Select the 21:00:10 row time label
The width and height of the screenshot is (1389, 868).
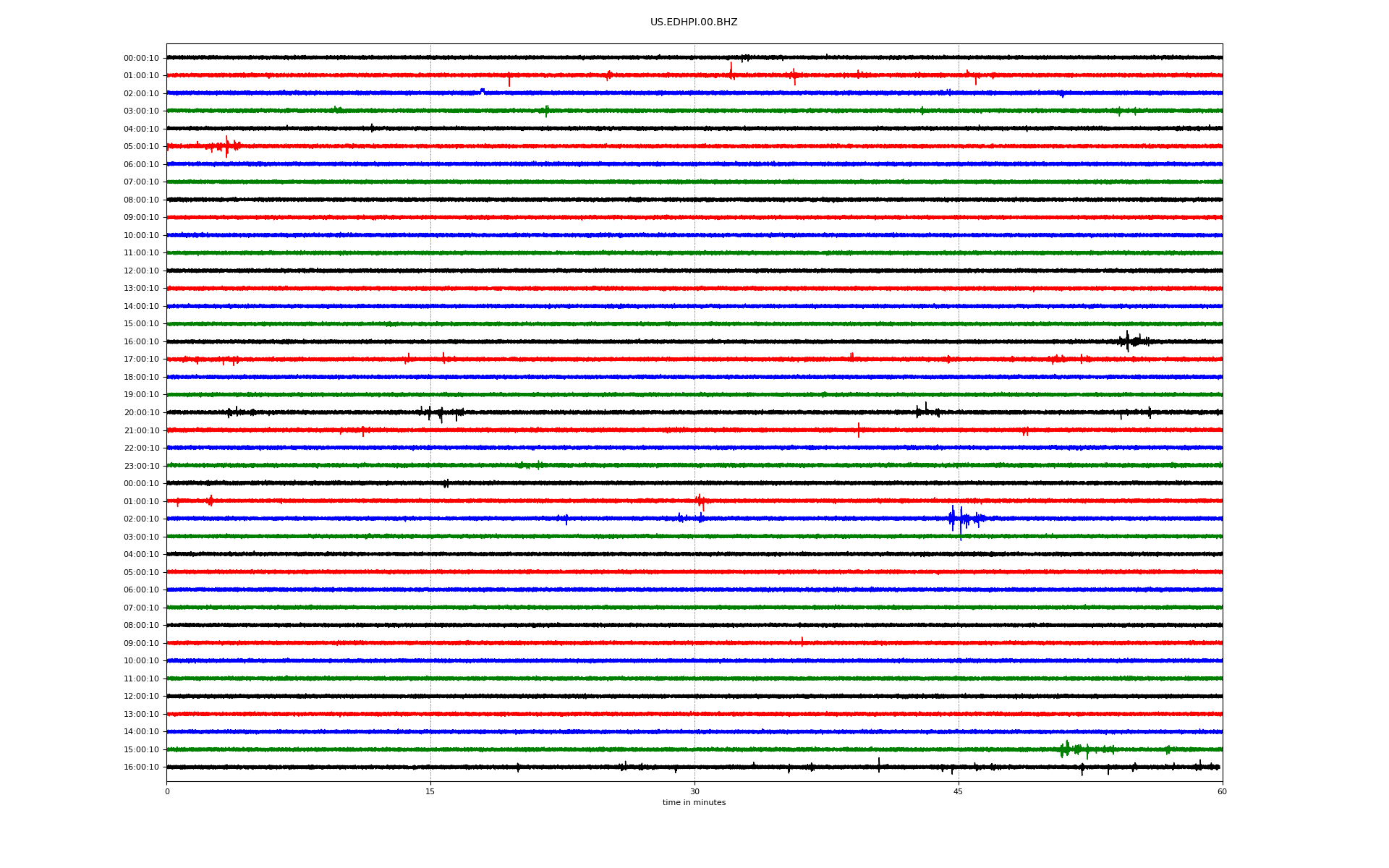click(141, 431)
